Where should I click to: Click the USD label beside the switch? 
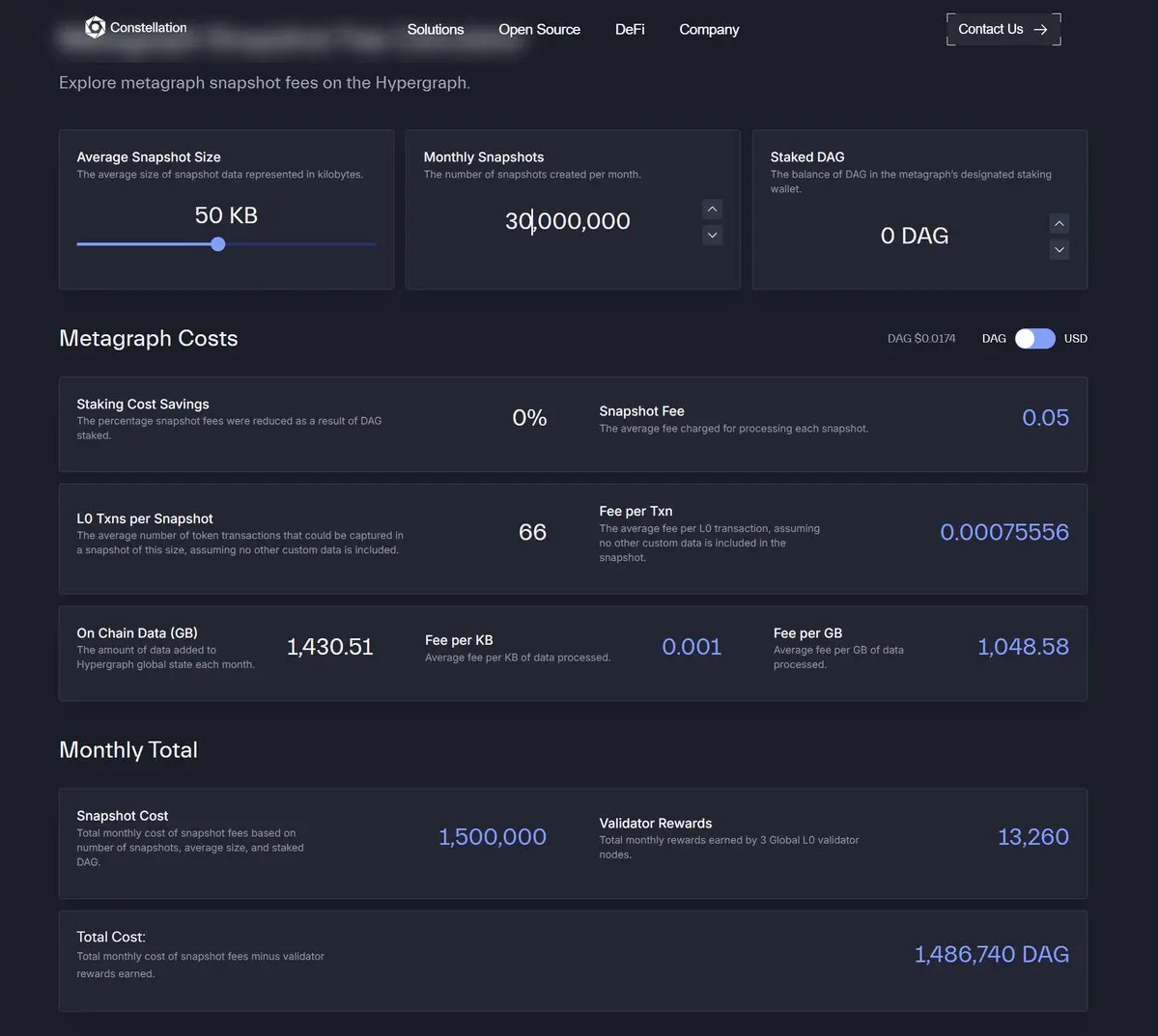(1075, 338)
